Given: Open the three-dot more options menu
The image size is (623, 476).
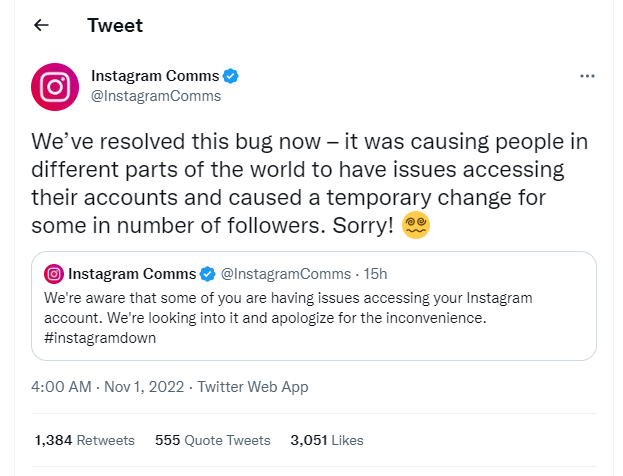Looking at the screenshot, I should (587, 76).
